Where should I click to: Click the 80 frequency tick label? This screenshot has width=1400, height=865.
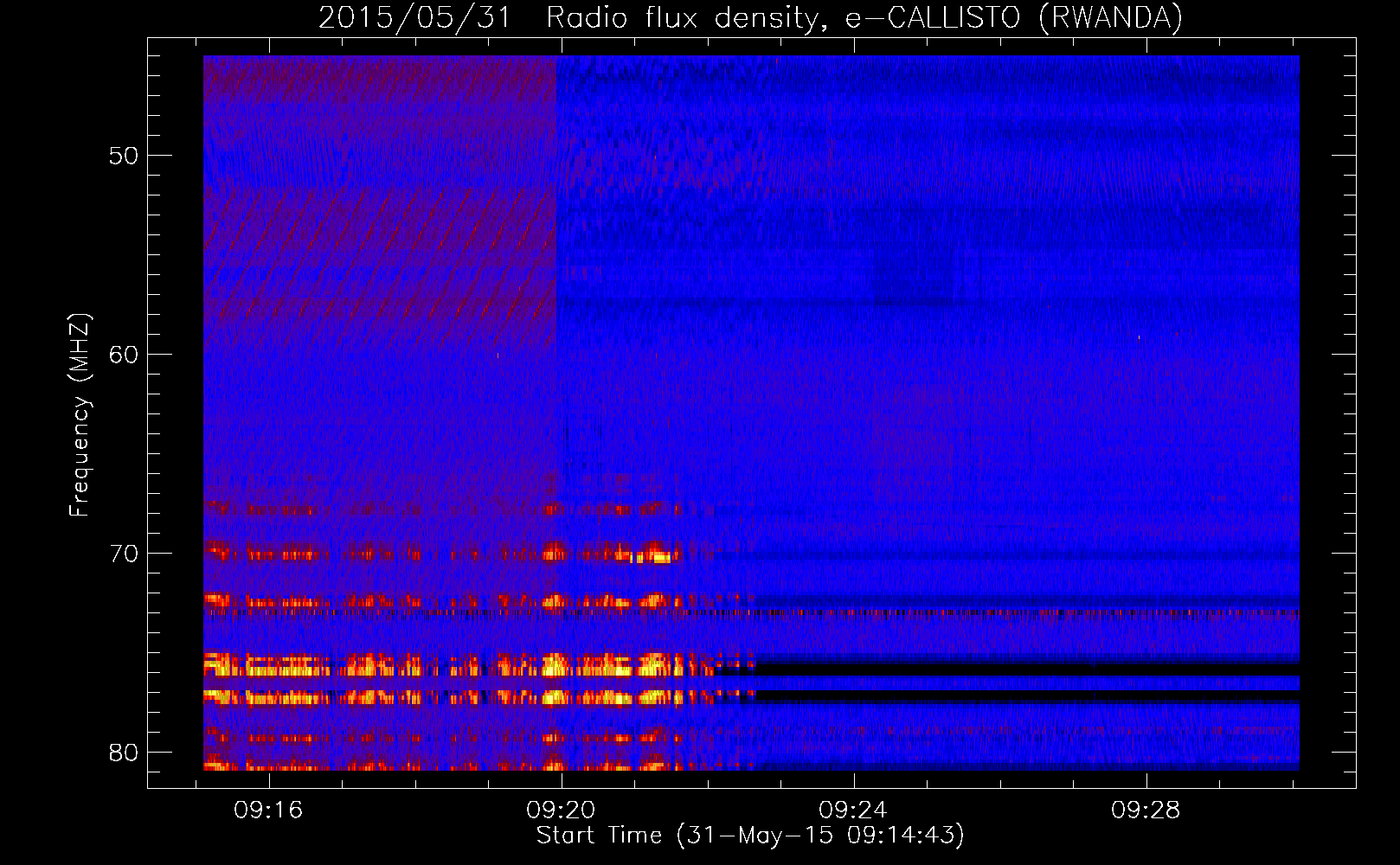(x=124, y=753)
